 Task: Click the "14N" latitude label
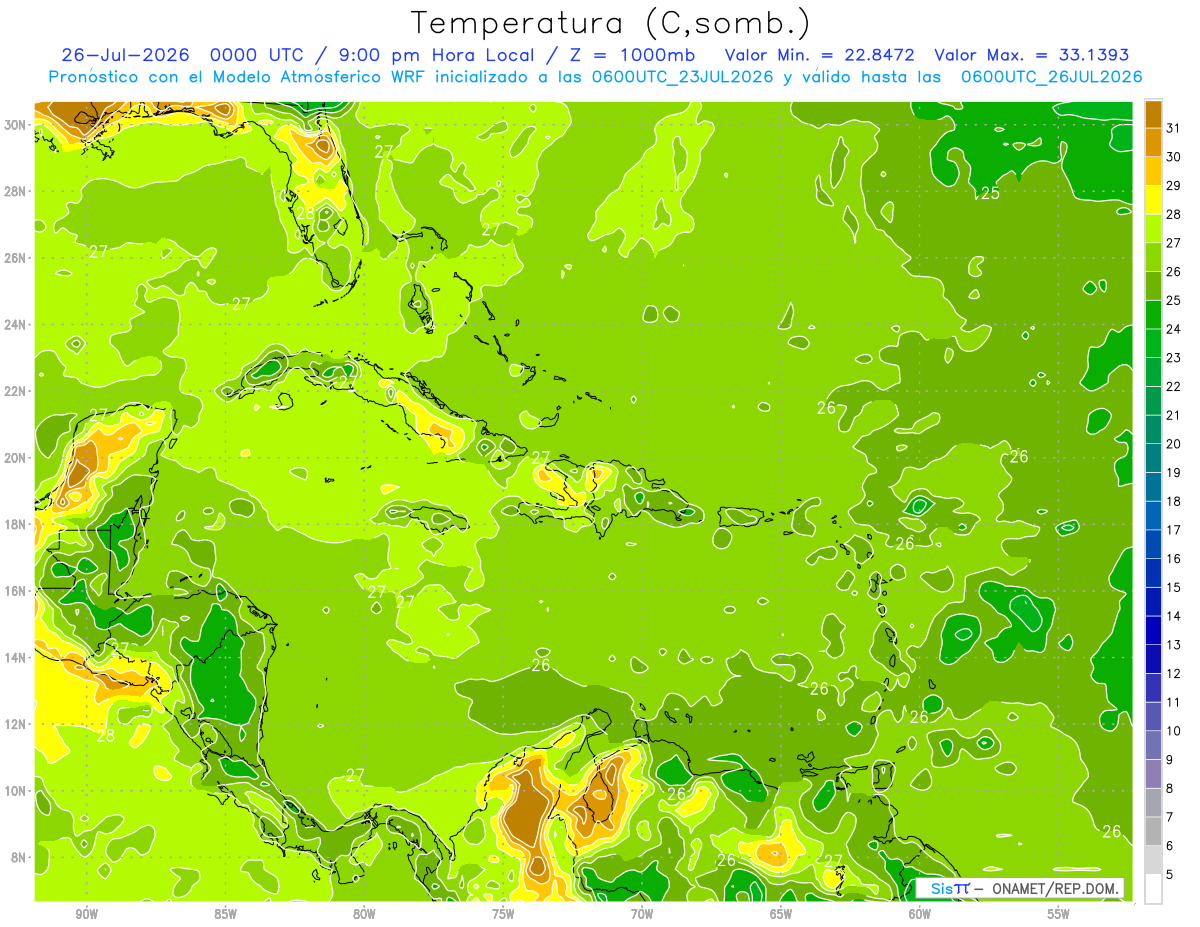15,658
